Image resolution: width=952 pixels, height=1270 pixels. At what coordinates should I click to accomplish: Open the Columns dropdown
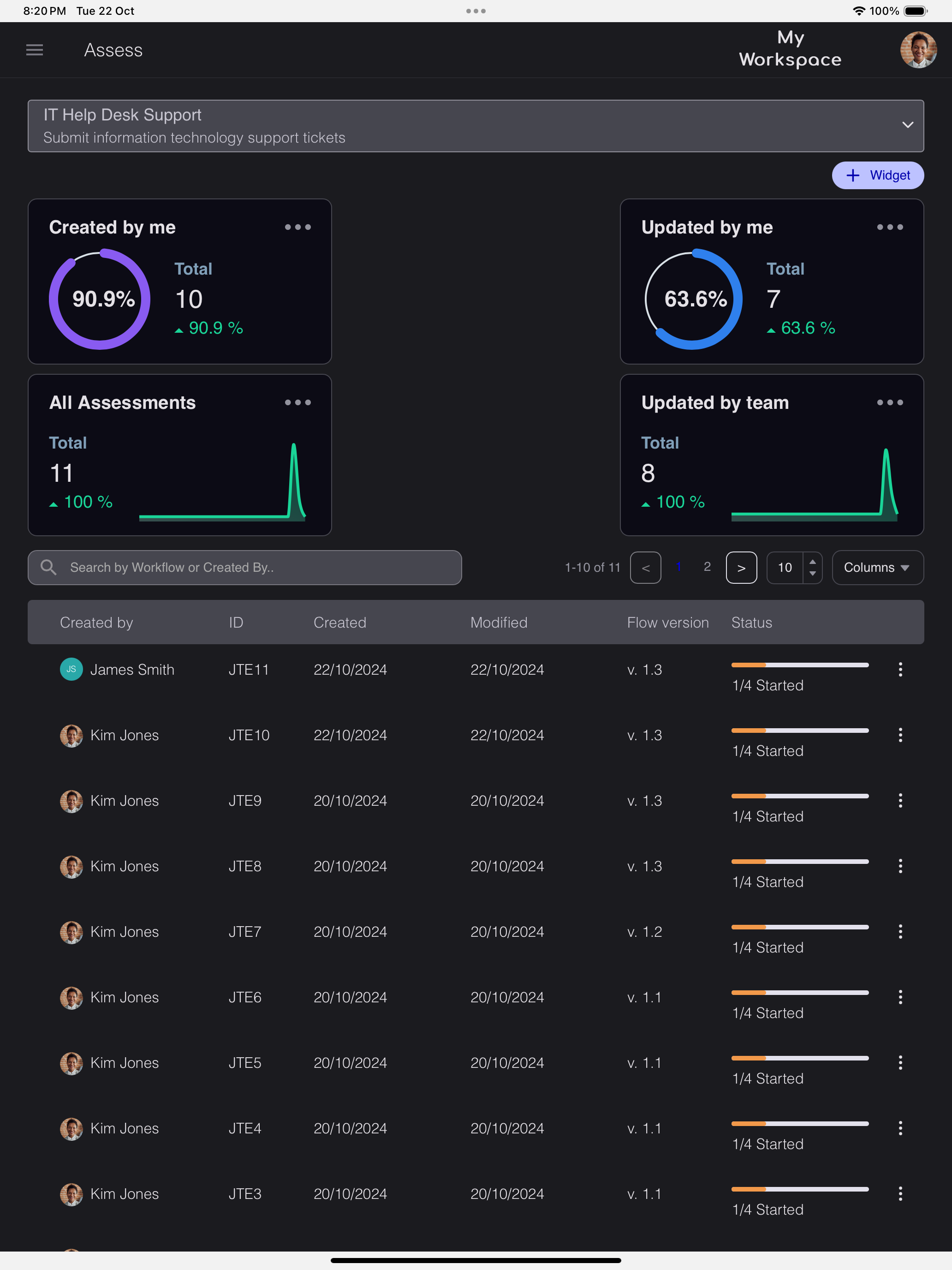click(877, 567)
